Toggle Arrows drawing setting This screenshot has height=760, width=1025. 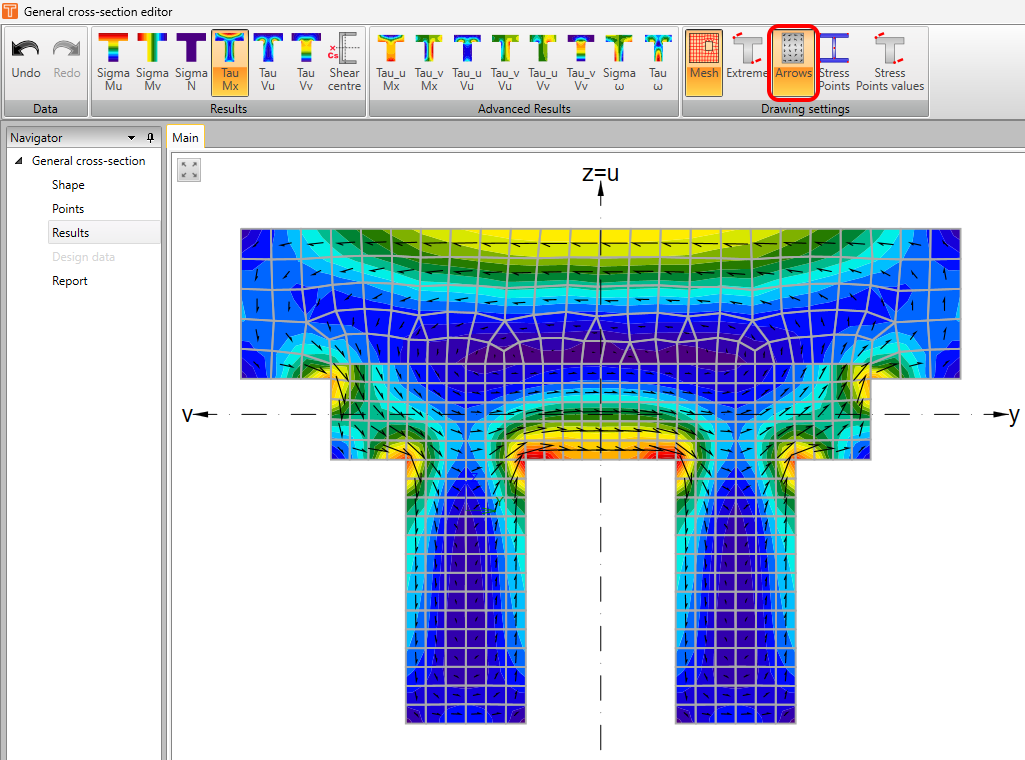point(793,61)
